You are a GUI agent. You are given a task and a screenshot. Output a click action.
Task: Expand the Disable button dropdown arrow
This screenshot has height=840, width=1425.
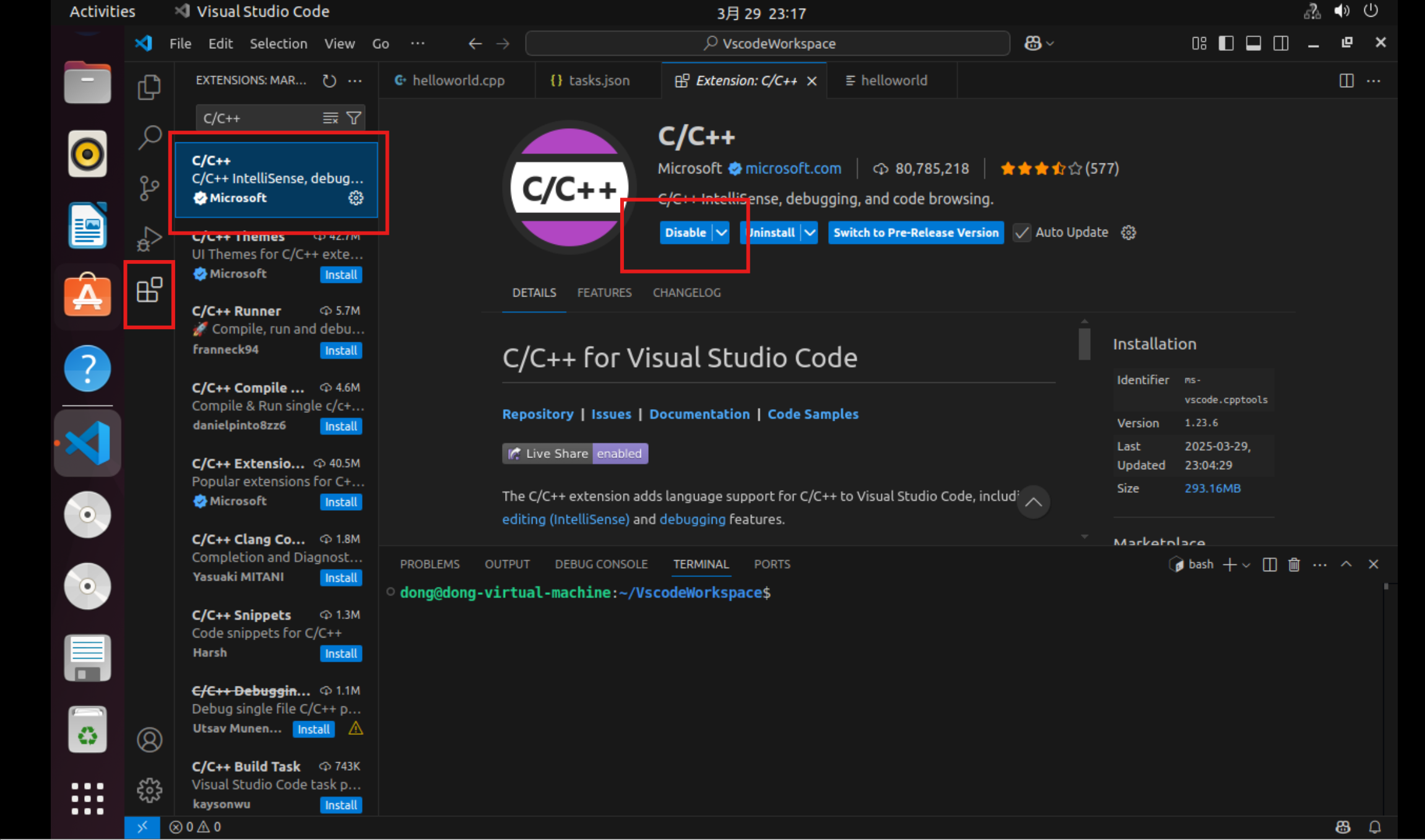(721, 233)
